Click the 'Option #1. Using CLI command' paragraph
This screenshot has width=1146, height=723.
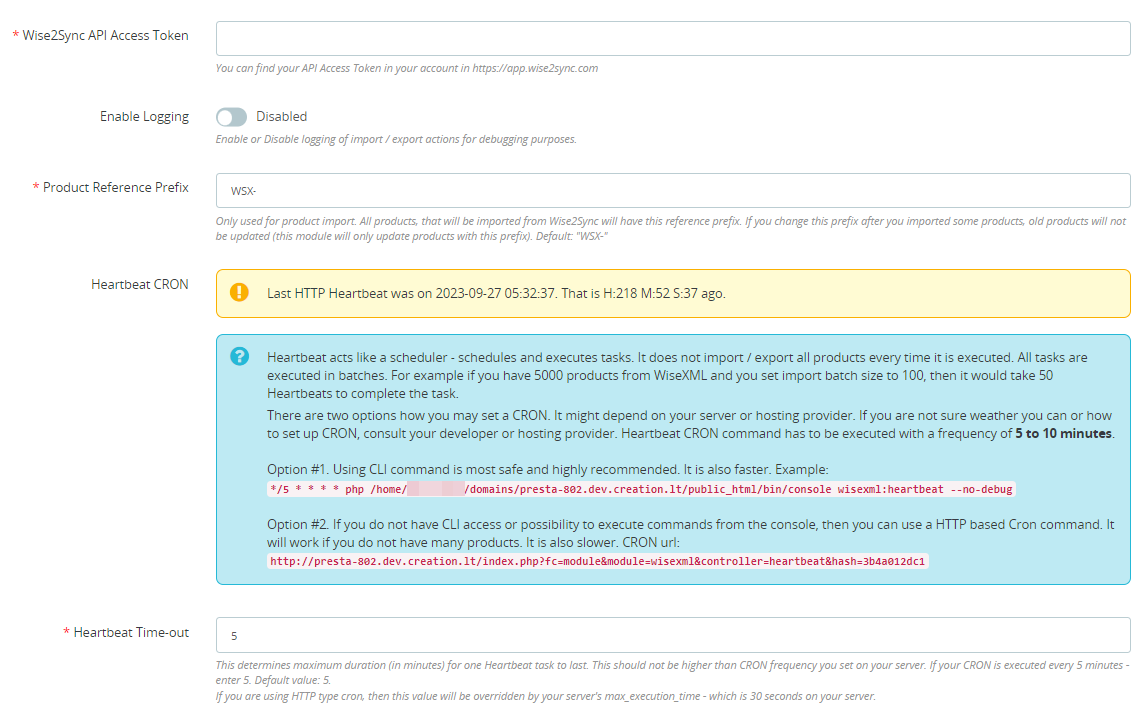coord(547,469)
